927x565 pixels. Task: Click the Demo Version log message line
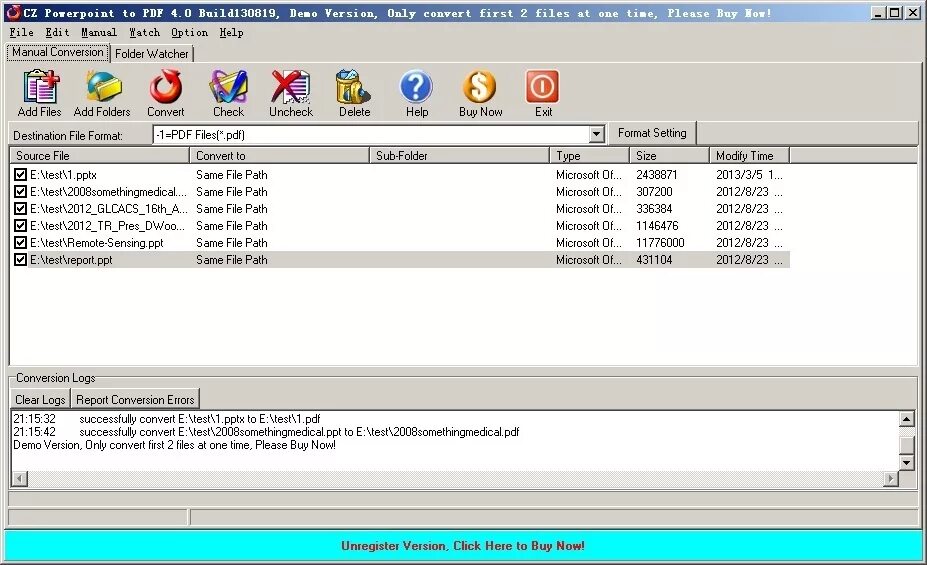(174, 445)
